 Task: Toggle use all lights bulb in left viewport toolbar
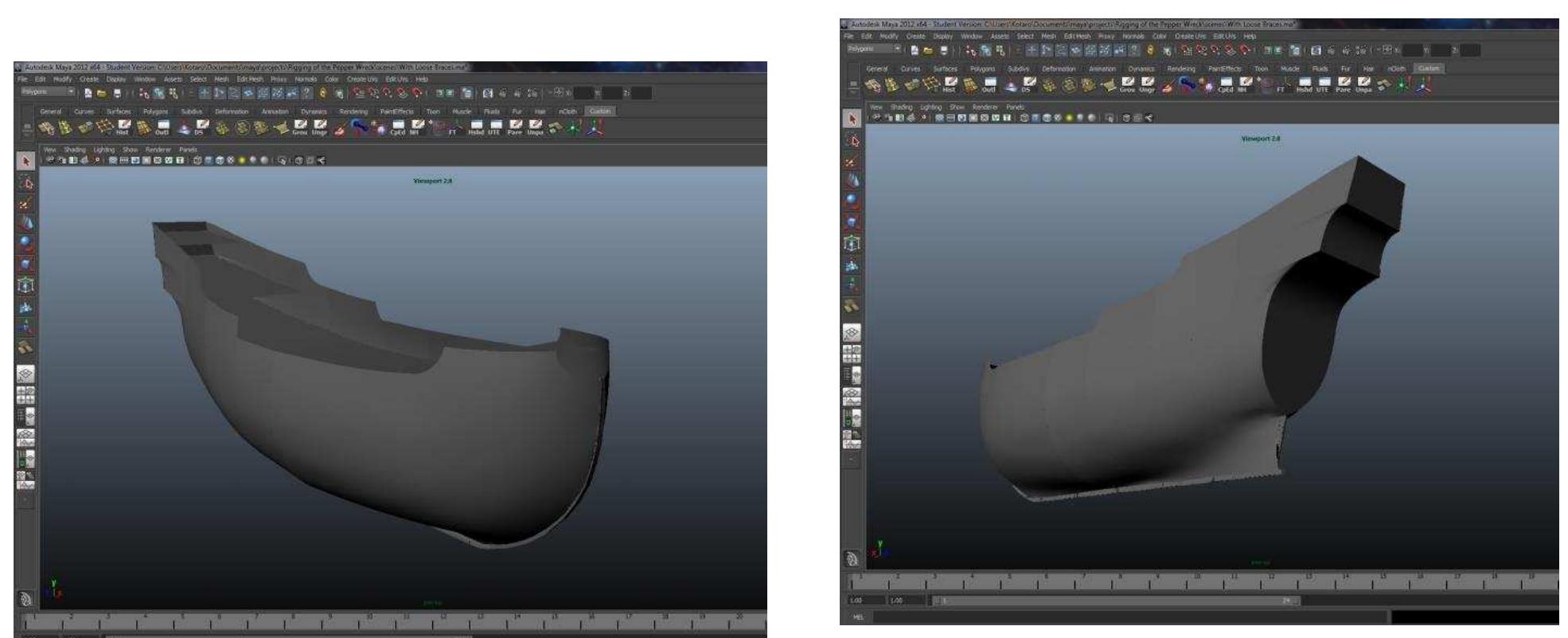[242, 160]
